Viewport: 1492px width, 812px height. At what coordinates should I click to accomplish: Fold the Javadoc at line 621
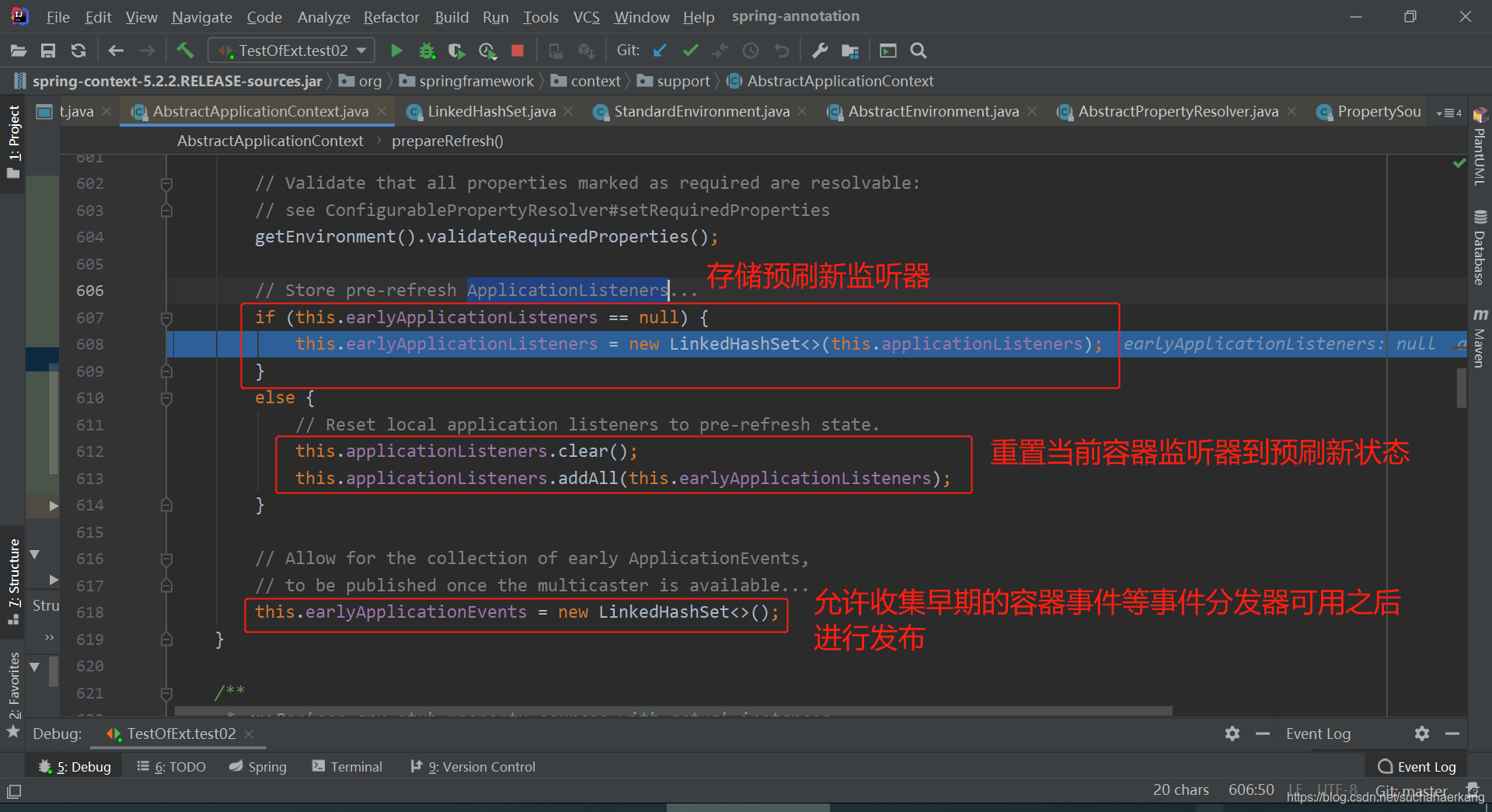(x=166, y=693)
